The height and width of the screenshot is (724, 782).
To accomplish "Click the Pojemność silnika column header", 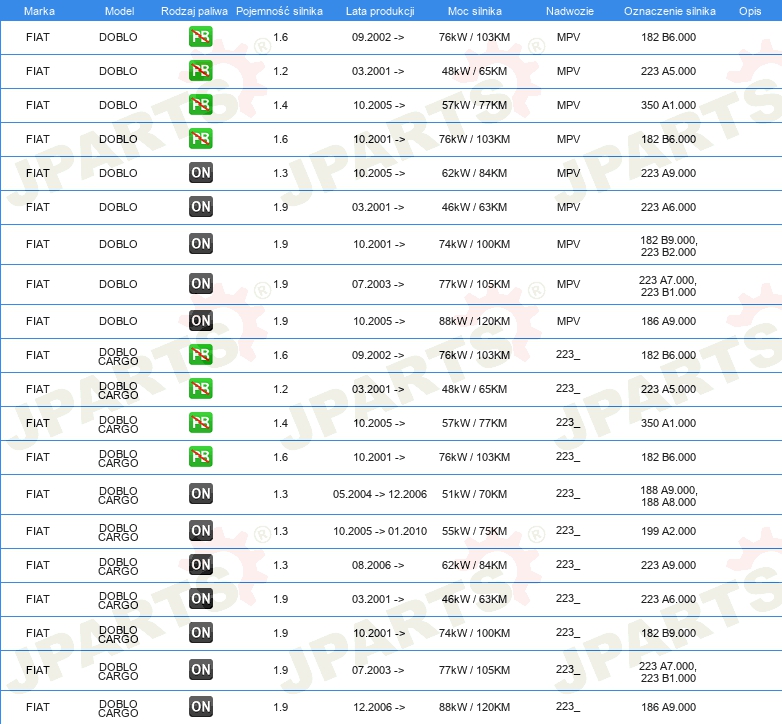I will pyautogui.click(x=279, y=11).
